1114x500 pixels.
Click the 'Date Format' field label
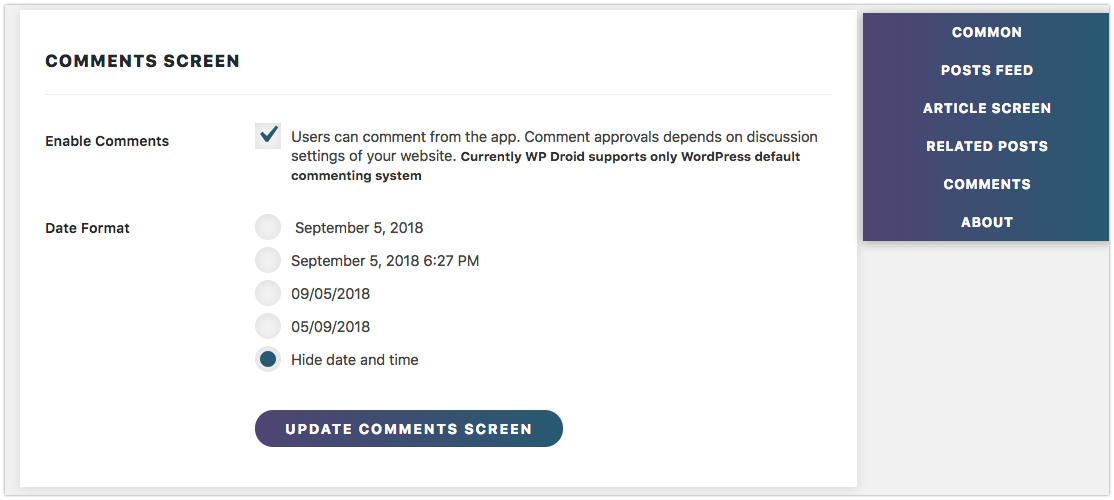[x=87, y=229]
